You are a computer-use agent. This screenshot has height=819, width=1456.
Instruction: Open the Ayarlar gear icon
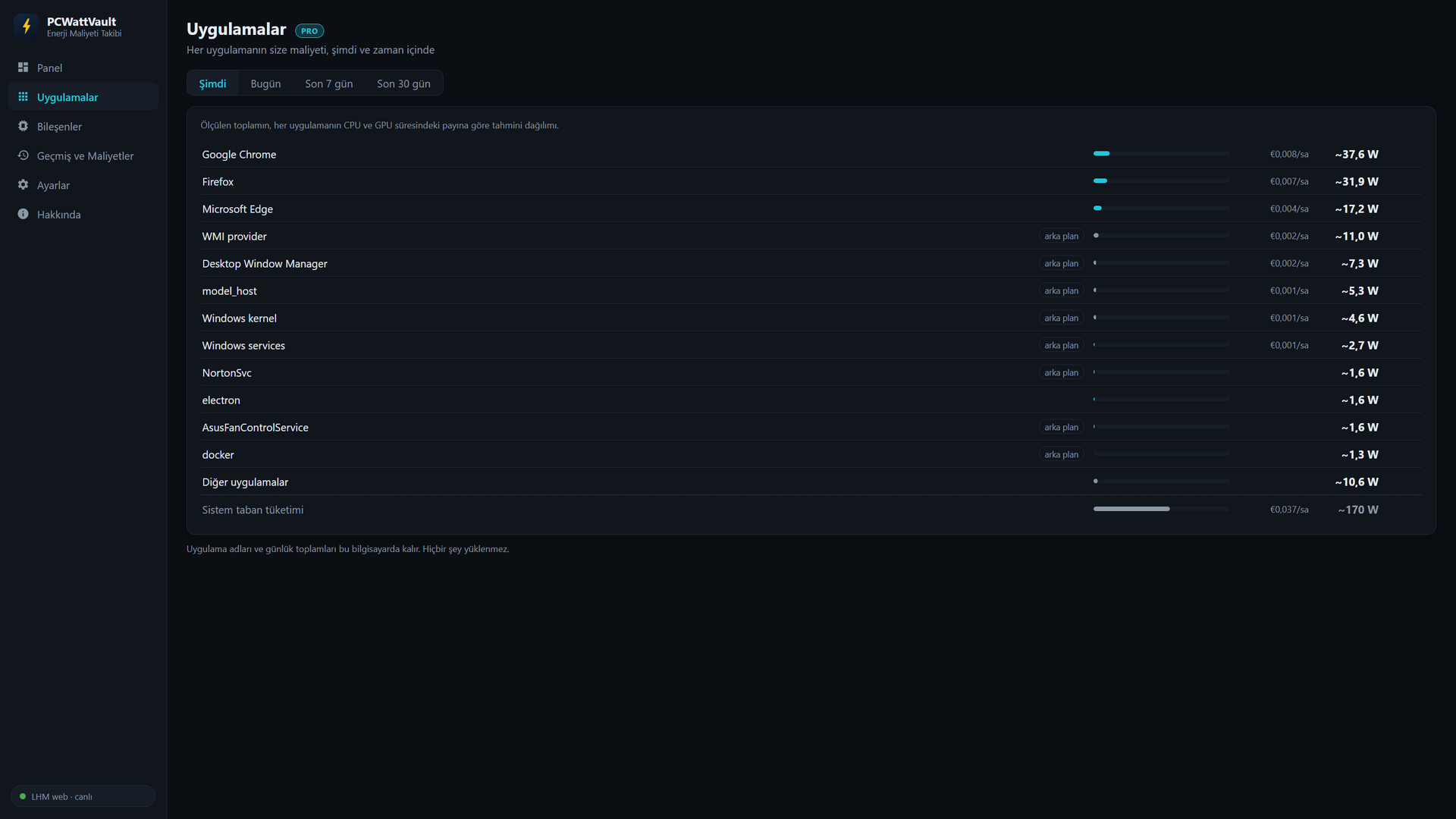click(x=23, y=185)
